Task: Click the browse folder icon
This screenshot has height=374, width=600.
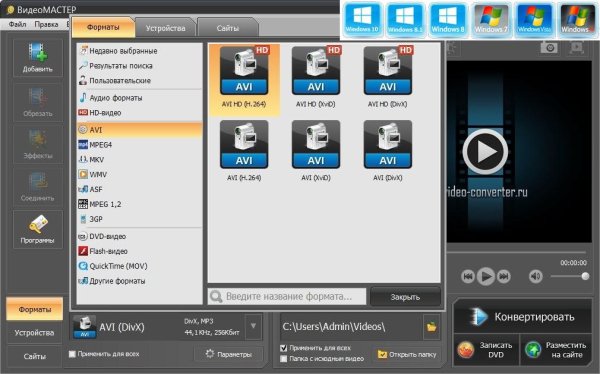Action: (431, 327)
